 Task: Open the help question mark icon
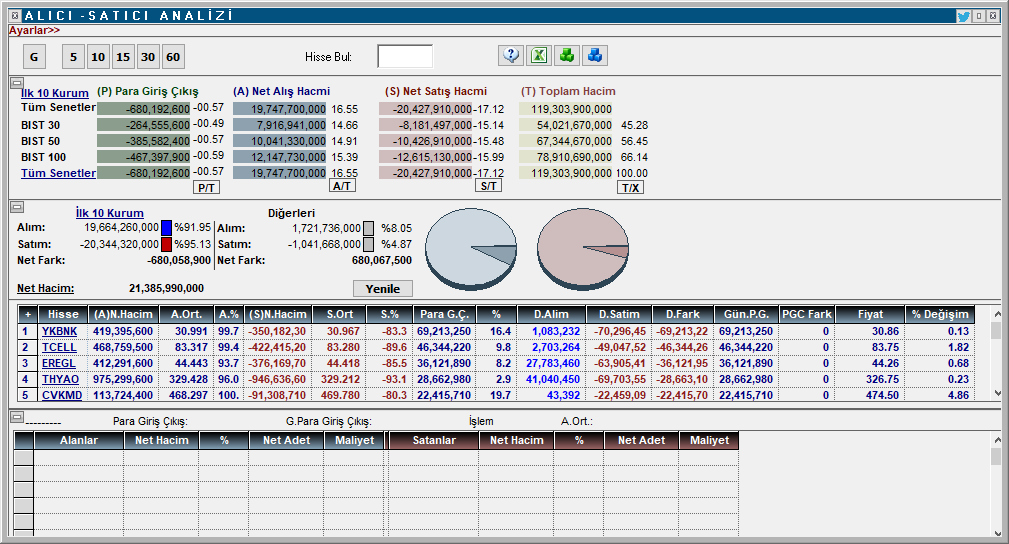pyautogui.click(x=511, y=56)
